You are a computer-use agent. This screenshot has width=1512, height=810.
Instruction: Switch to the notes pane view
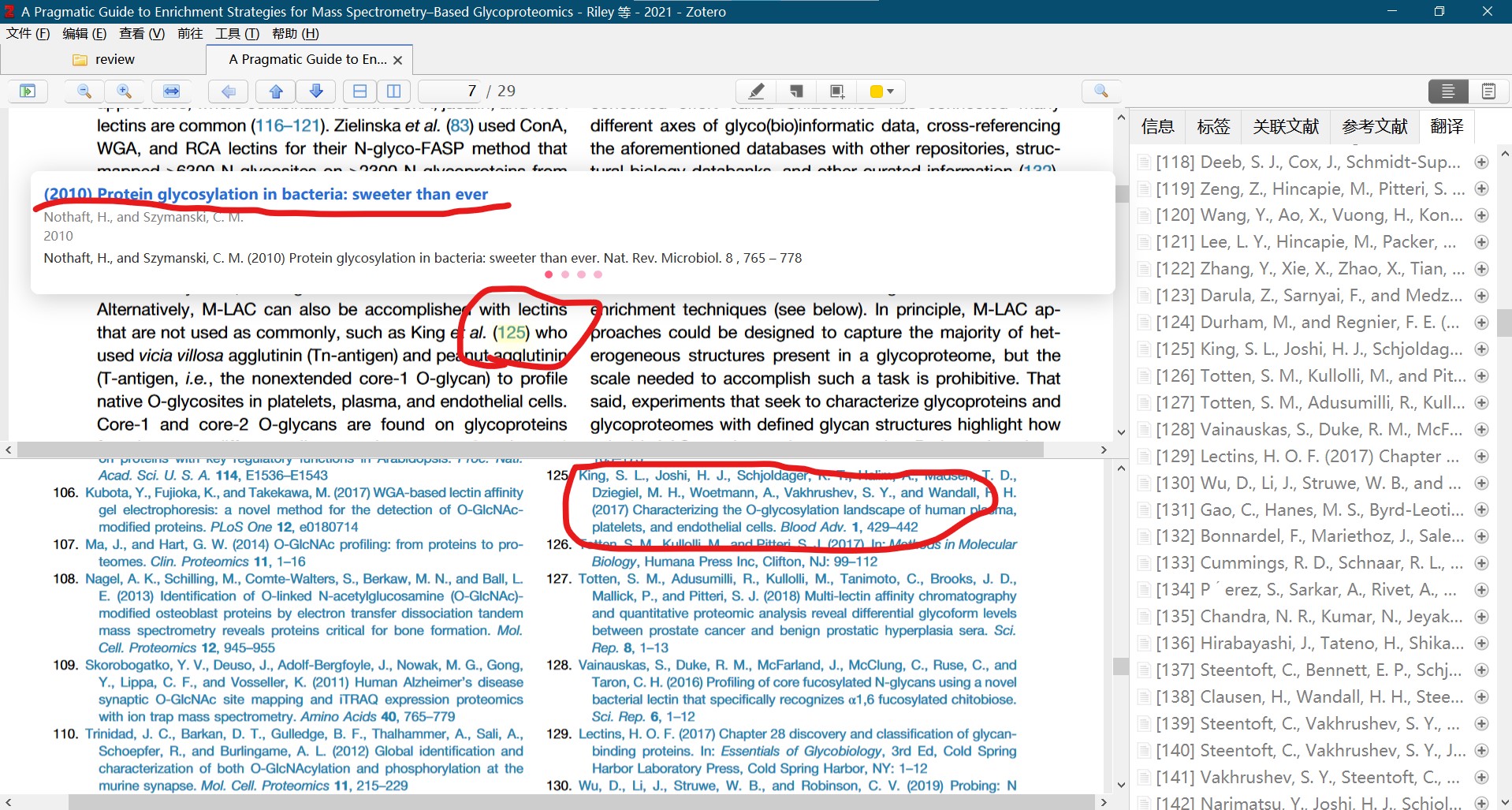coord(1488,91)
